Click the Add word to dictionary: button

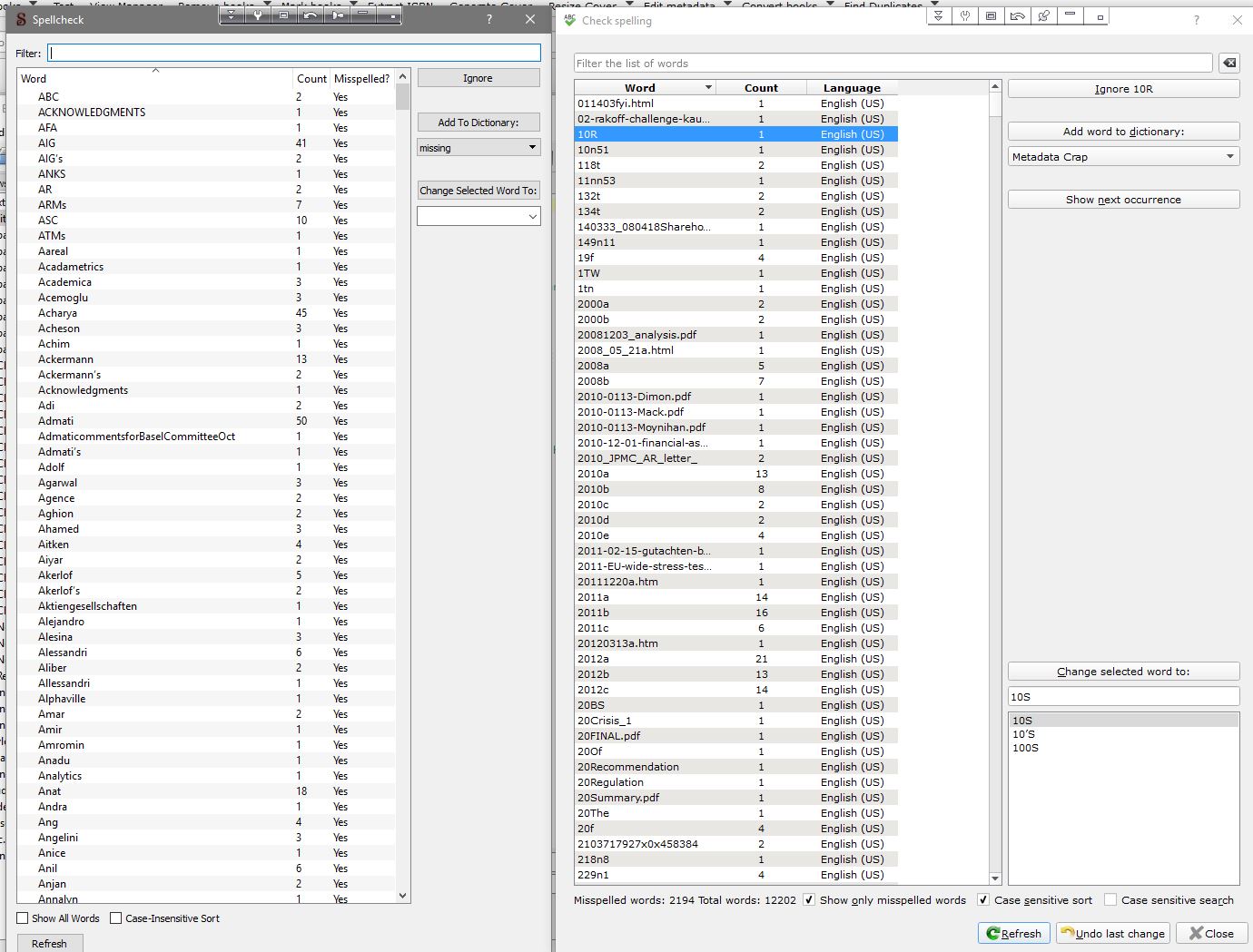pyautogui.click(x=1123, y=132)
